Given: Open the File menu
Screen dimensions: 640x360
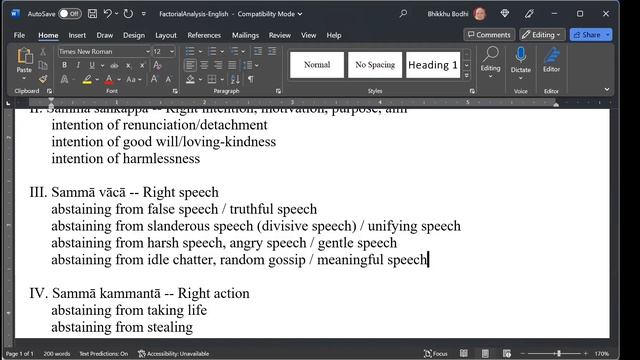Looking at the screenshot, I should pyautogui.click(x=19, y=35).
